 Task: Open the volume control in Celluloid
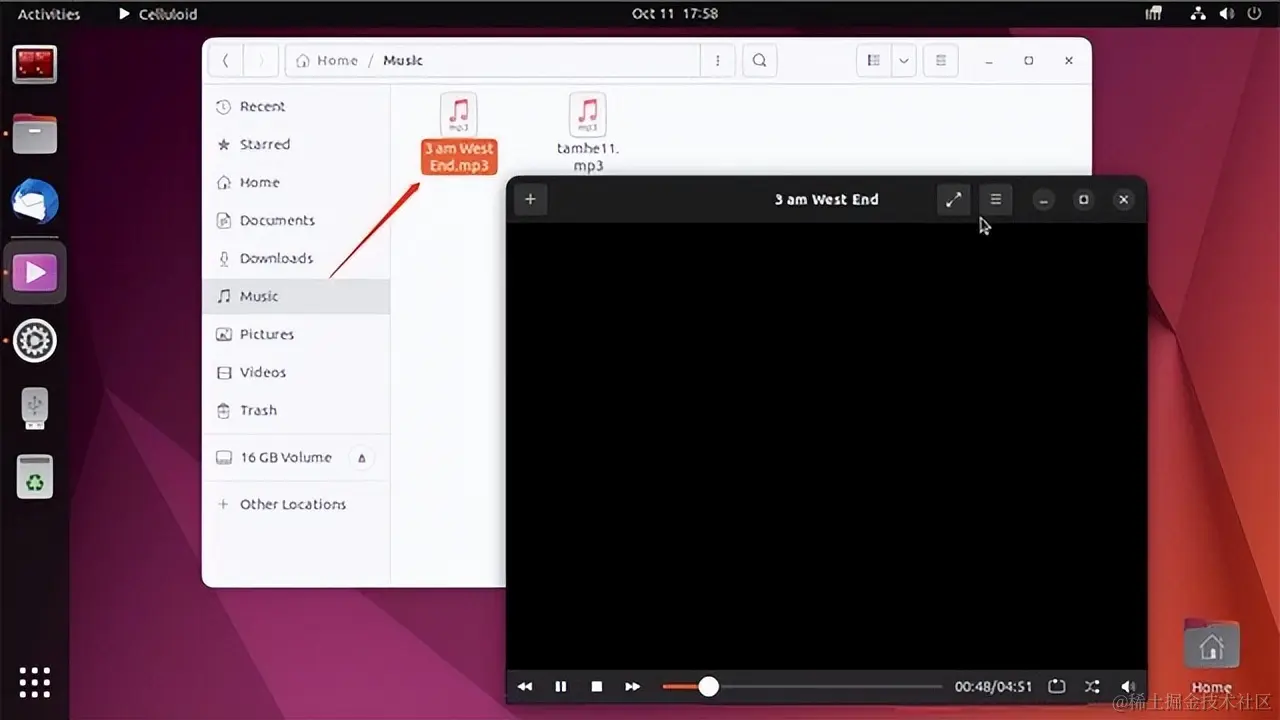(1128, 686)
